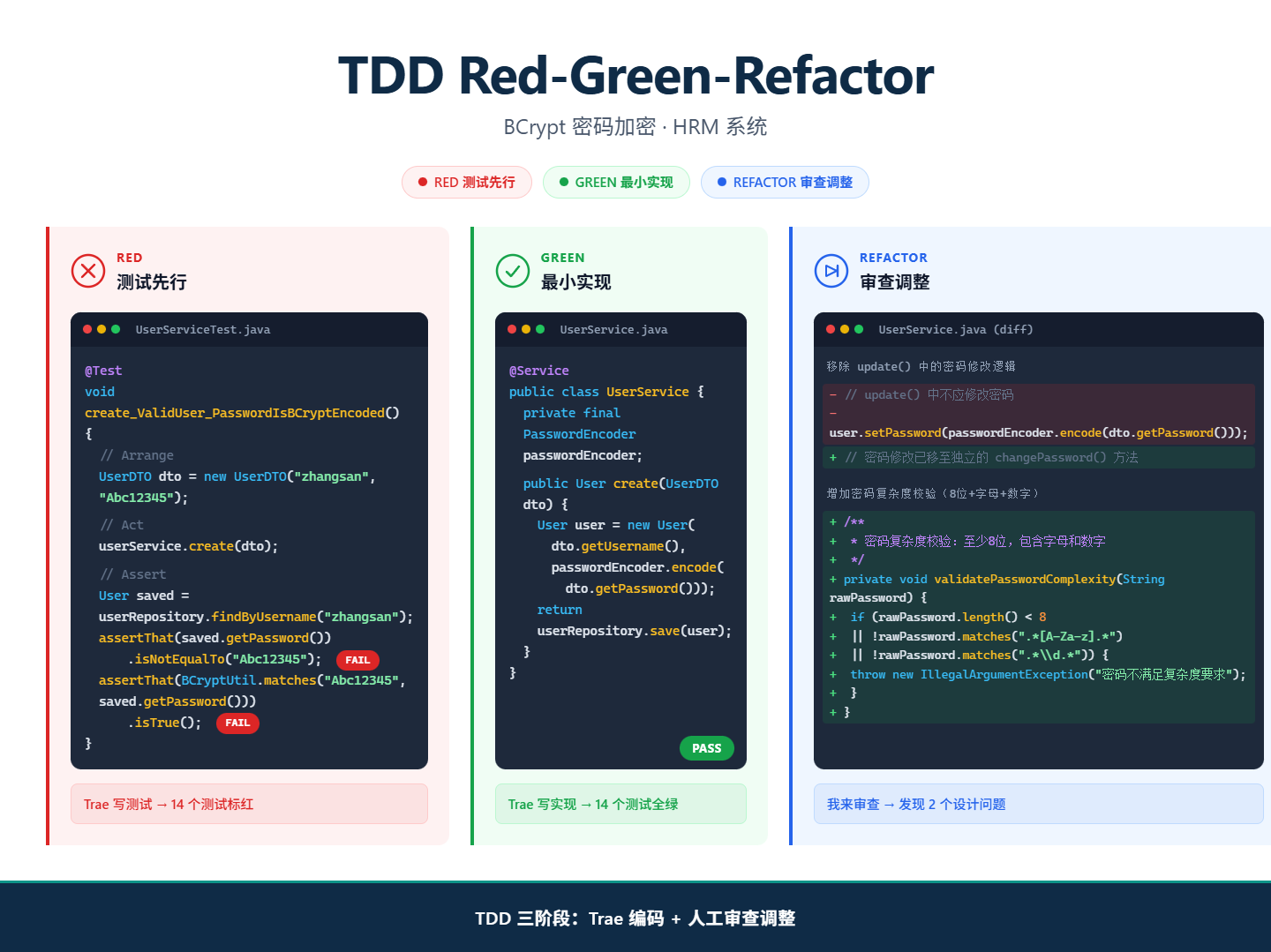Click the @Service annotation
1271x952 pixels.
tap(539, 371)
